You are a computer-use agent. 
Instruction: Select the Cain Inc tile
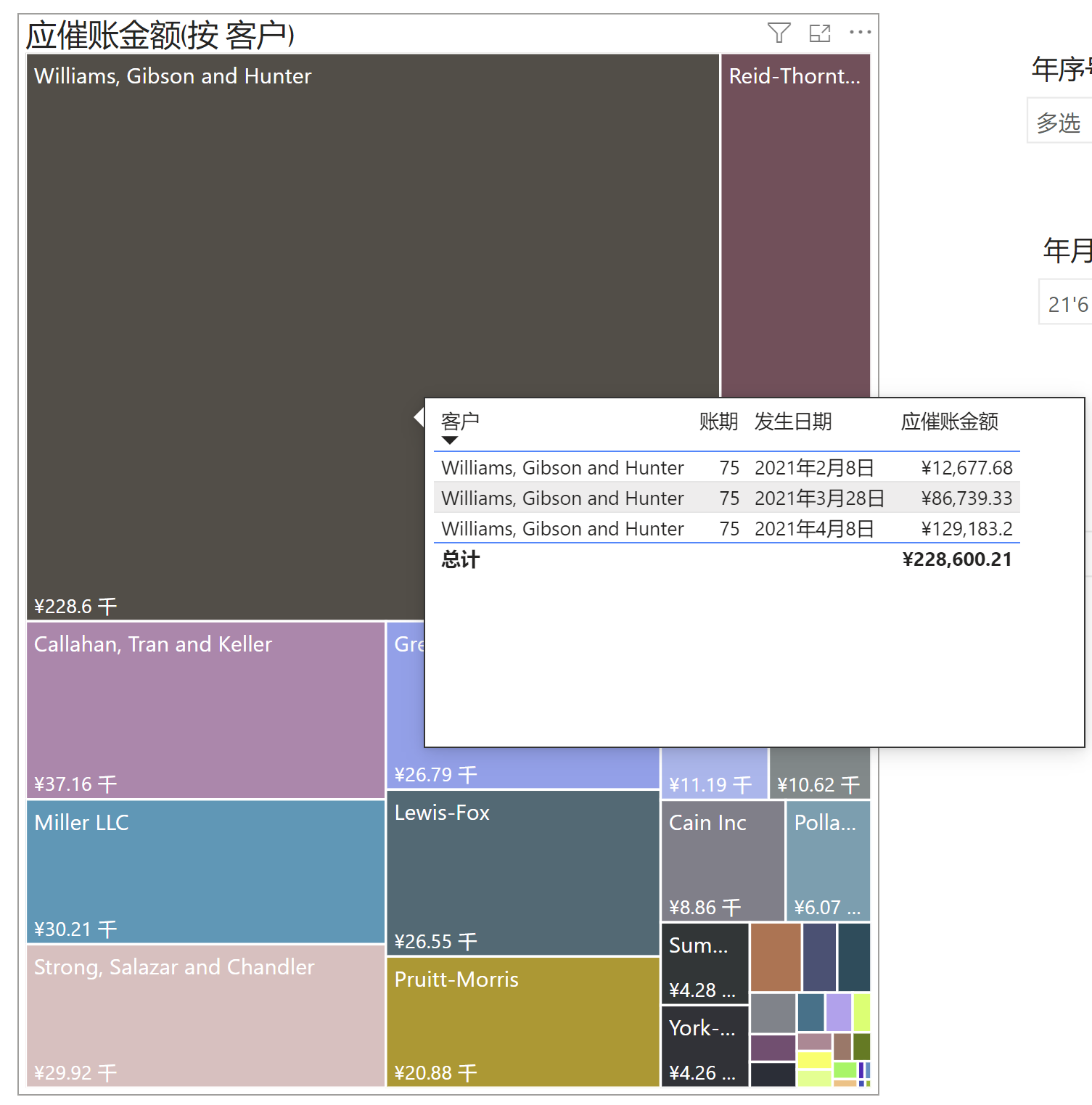pyautogui.click(x=723, y=860)
